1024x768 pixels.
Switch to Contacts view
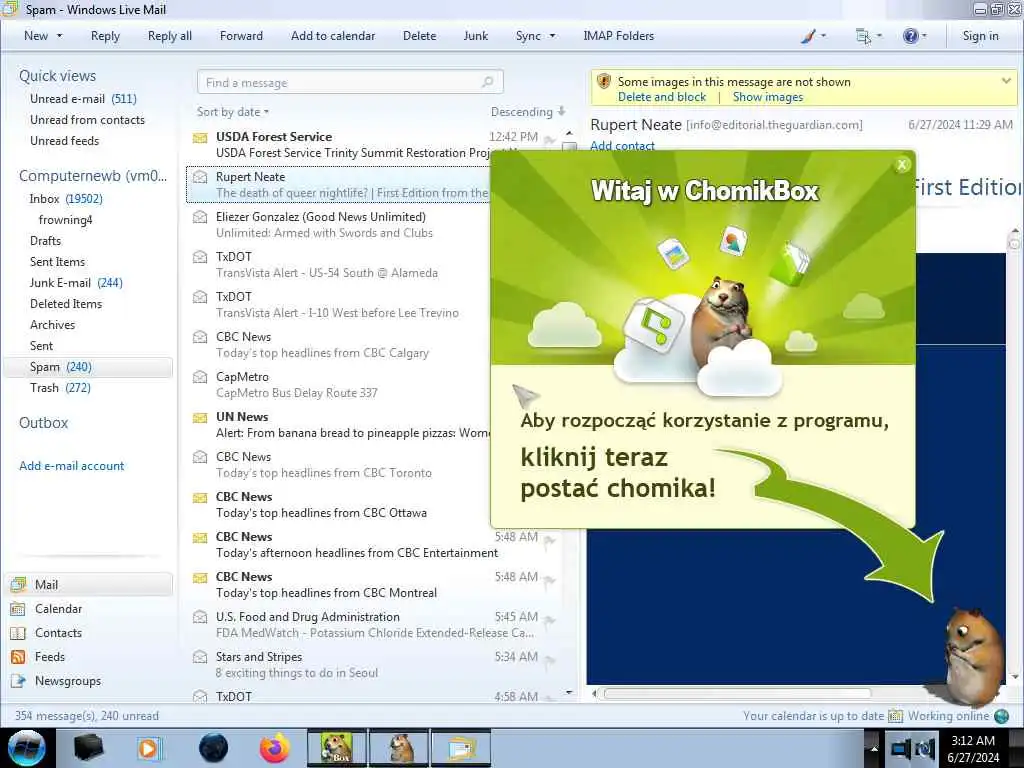[58, 633]
